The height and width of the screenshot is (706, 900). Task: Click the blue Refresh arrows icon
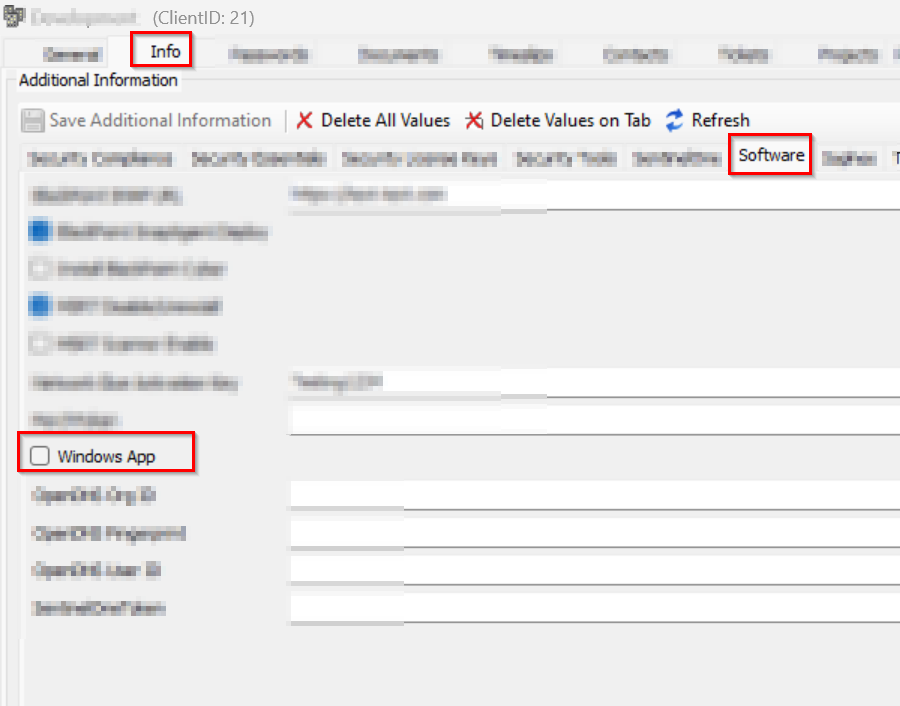(x=675, y=121)
